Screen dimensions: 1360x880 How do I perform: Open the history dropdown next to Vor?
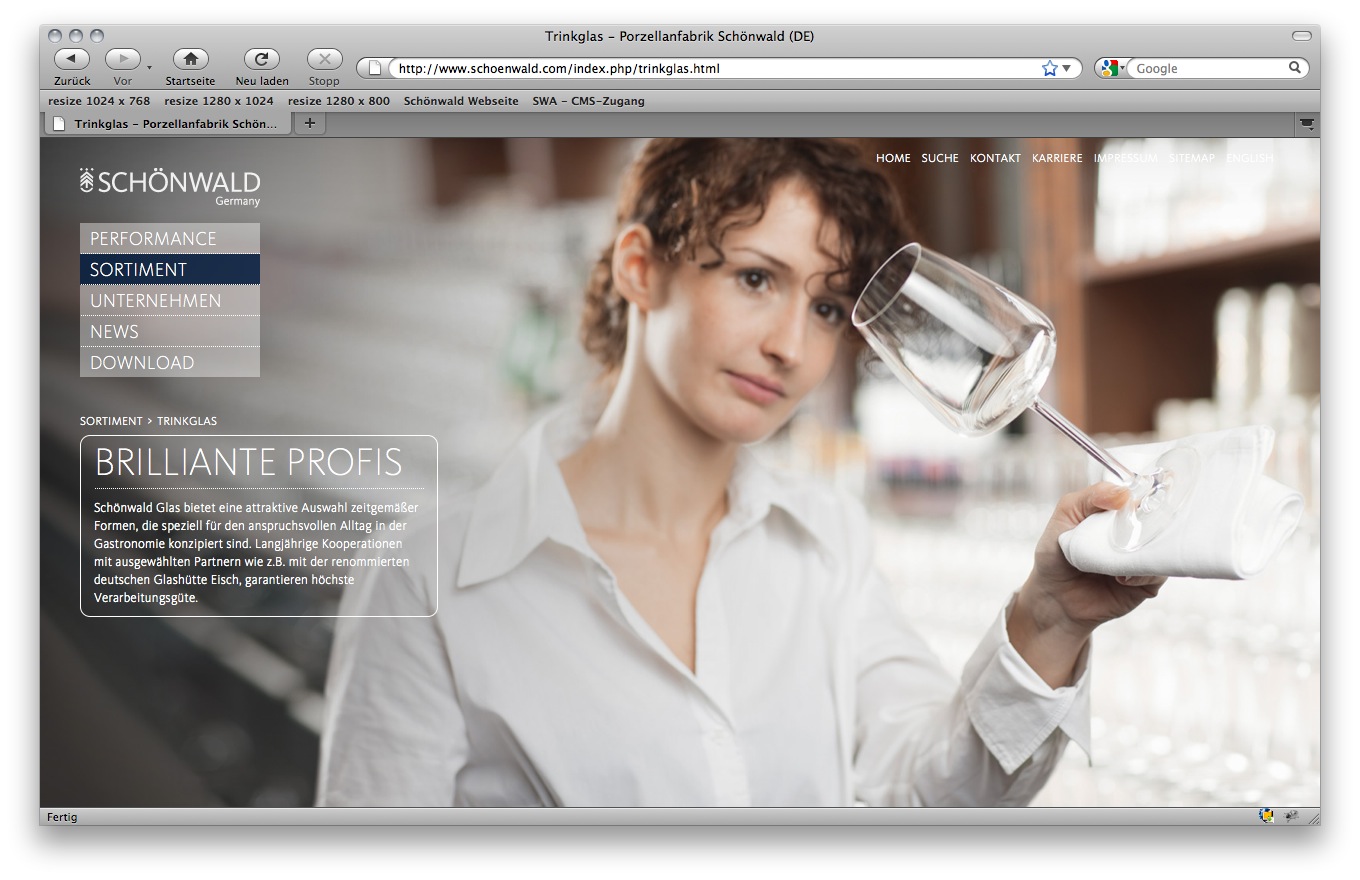click(150, 68)
